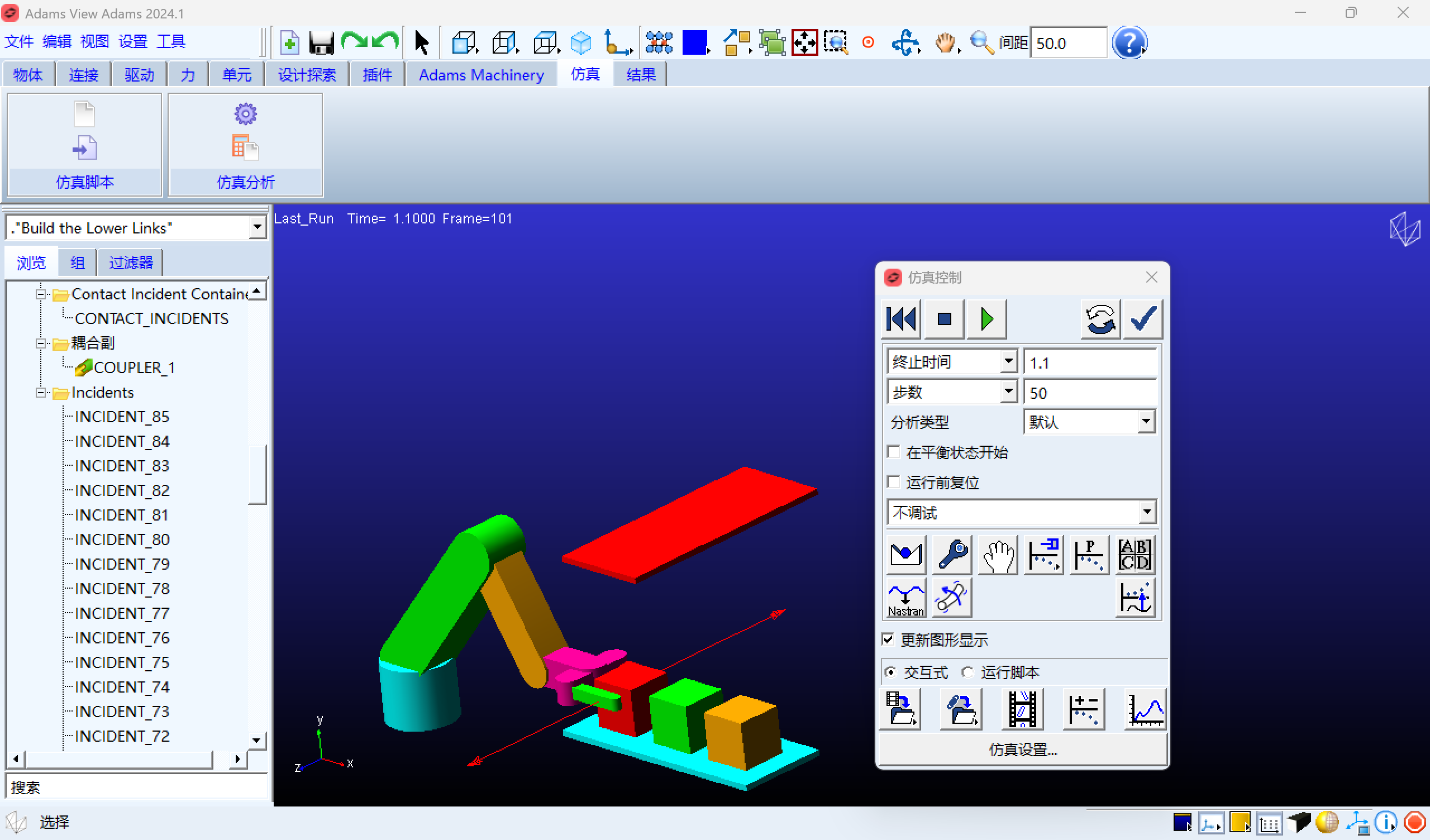Screen dimensions: 1430x840
Task: Switch to the 物体 ribbon tab
Action: (28, 74)
